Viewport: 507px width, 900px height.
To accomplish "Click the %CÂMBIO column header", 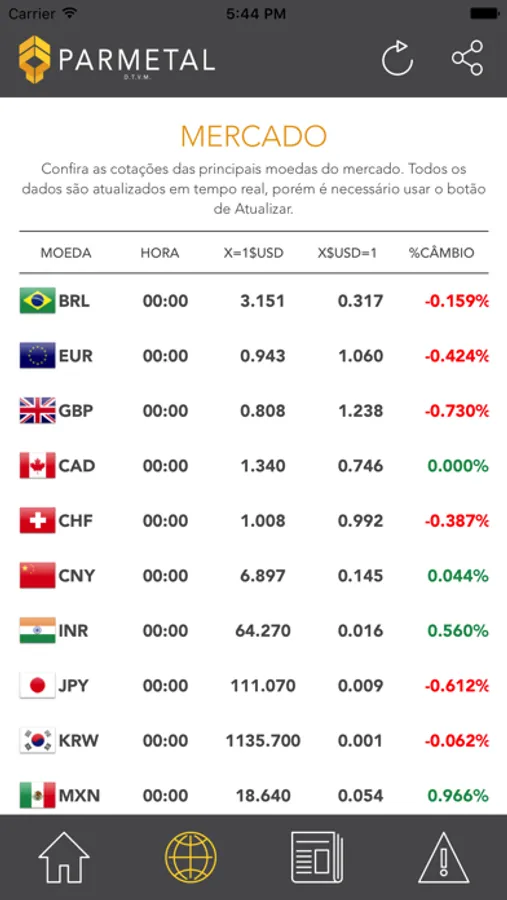I will point(442,253).
